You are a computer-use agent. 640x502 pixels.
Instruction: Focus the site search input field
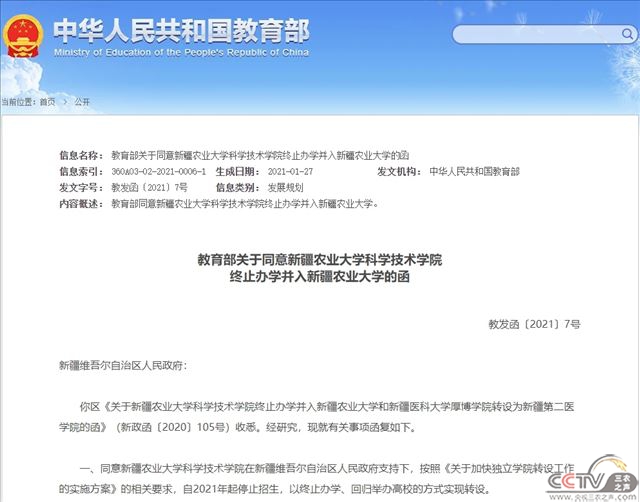click(x=544, y=34)
